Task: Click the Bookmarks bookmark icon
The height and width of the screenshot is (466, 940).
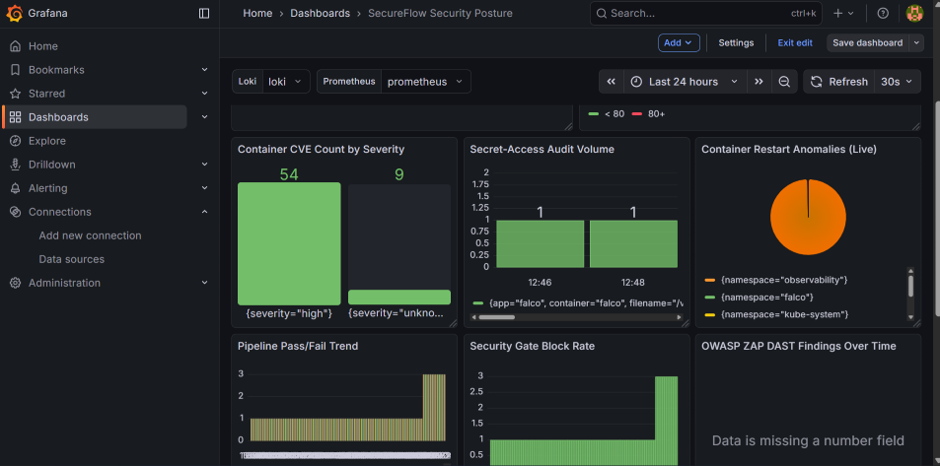Action: pos(16,70)
